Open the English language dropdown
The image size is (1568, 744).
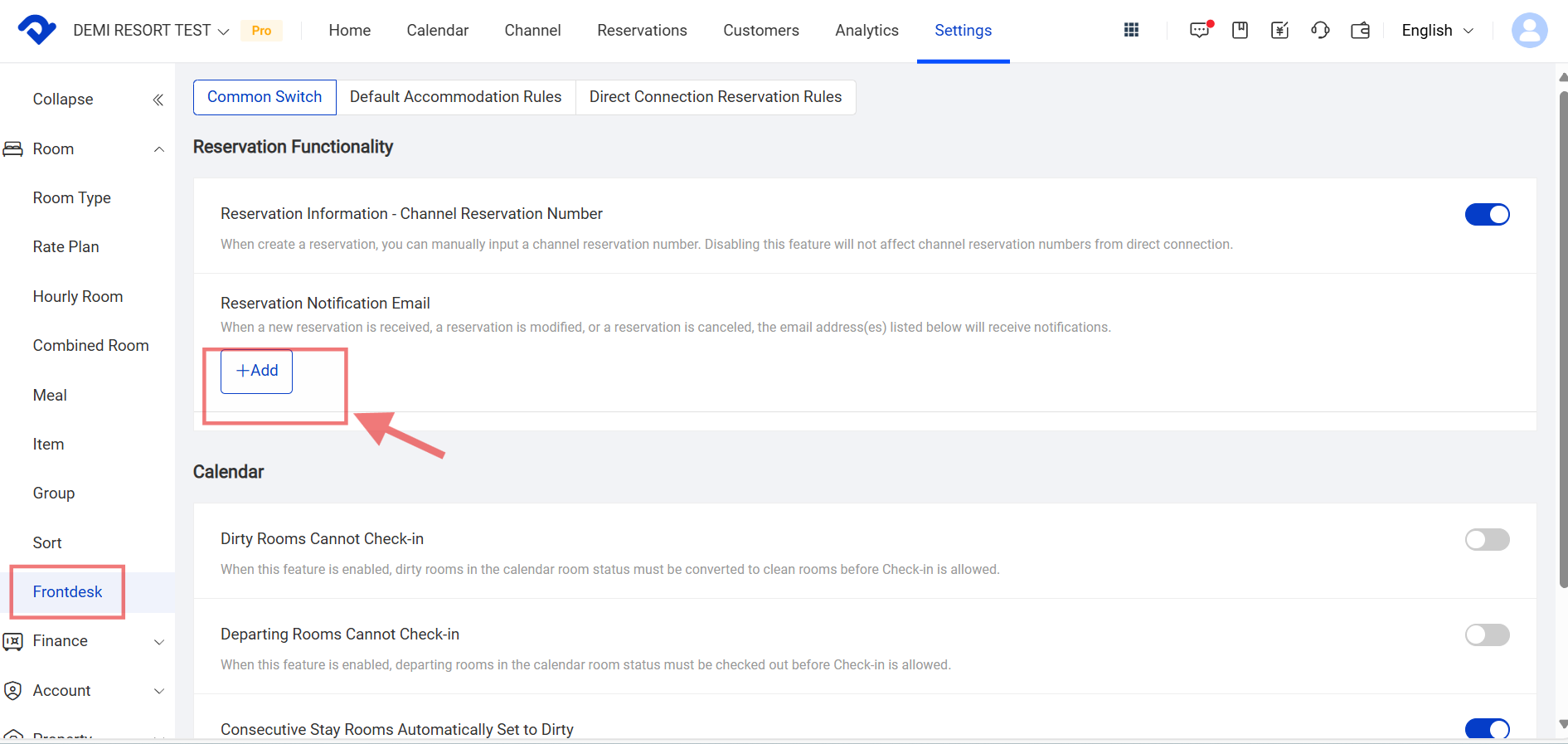click(1437, 31)
